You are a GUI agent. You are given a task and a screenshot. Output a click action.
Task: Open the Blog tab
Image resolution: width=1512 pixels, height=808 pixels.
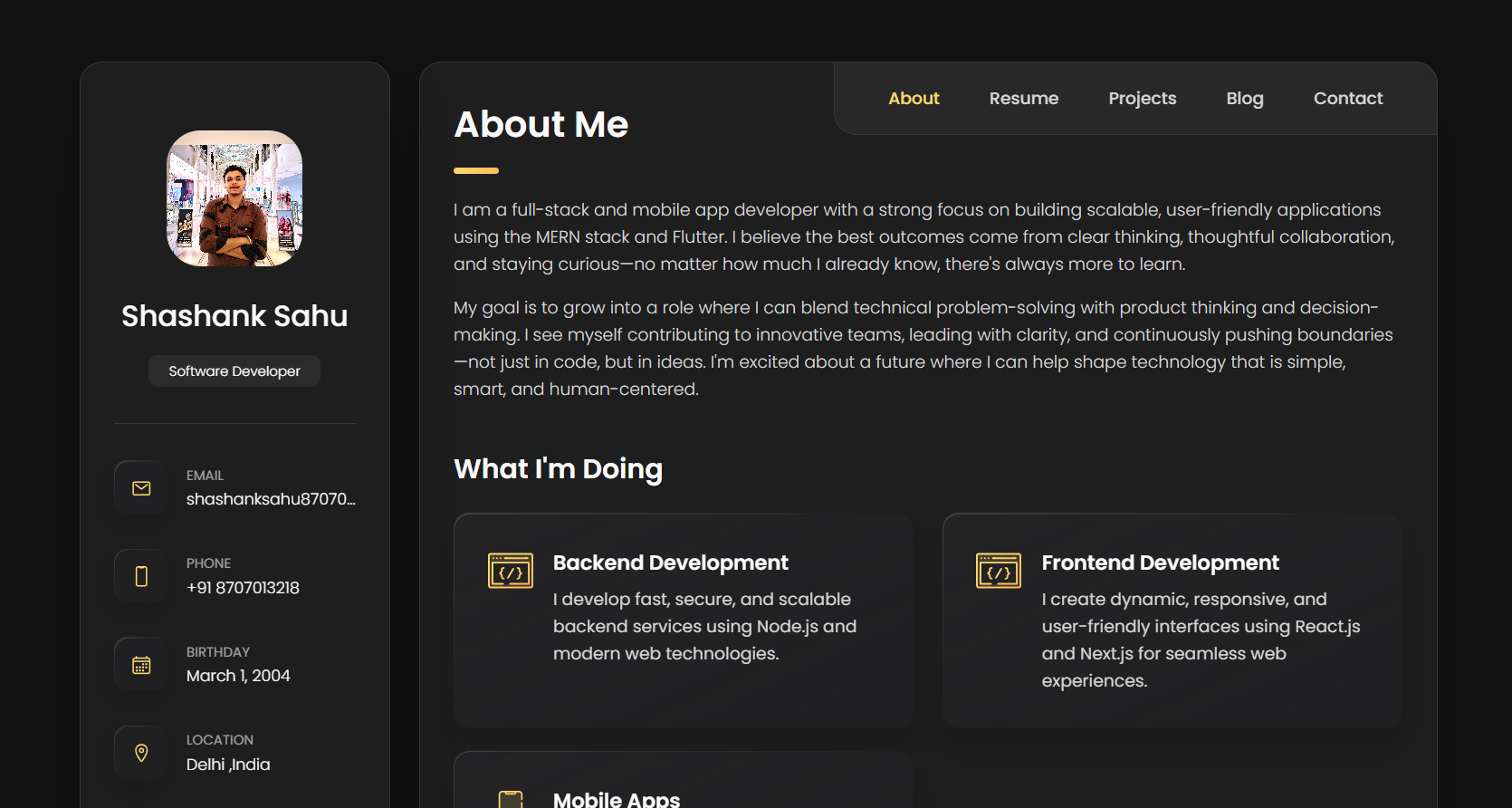click(x=1244, y=98)
